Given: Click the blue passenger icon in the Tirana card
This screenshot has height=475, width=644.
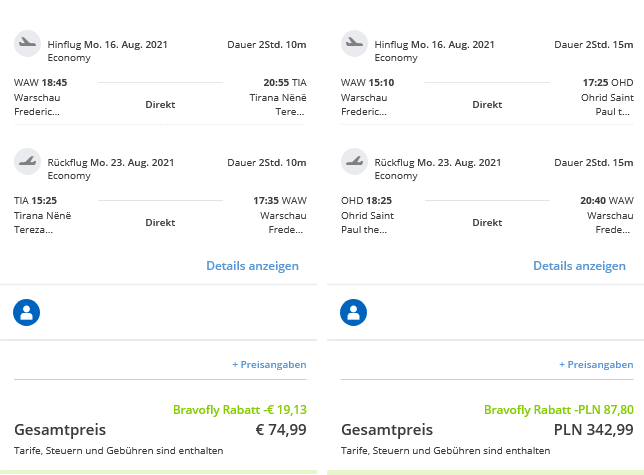Looking at the screenshot, I should click(x=26, y=312).
